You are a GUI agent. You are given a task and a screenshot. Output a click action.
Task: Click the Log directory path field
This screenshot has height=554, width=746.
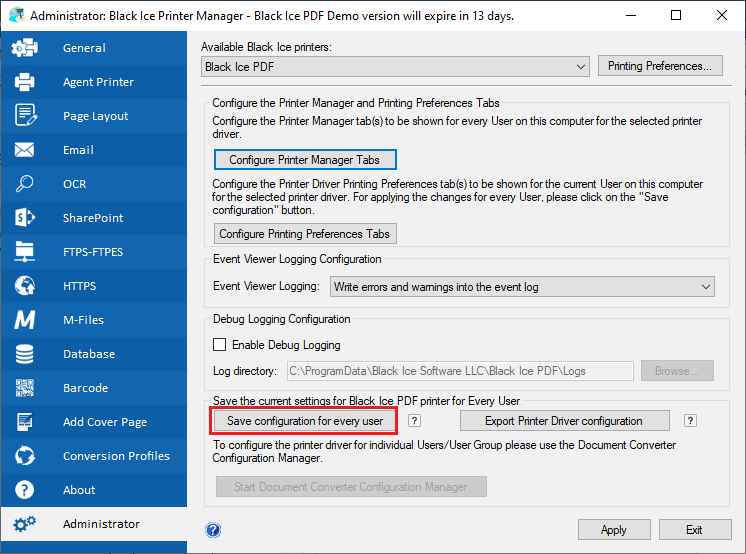pyautogui.click(x=459, y=371)
